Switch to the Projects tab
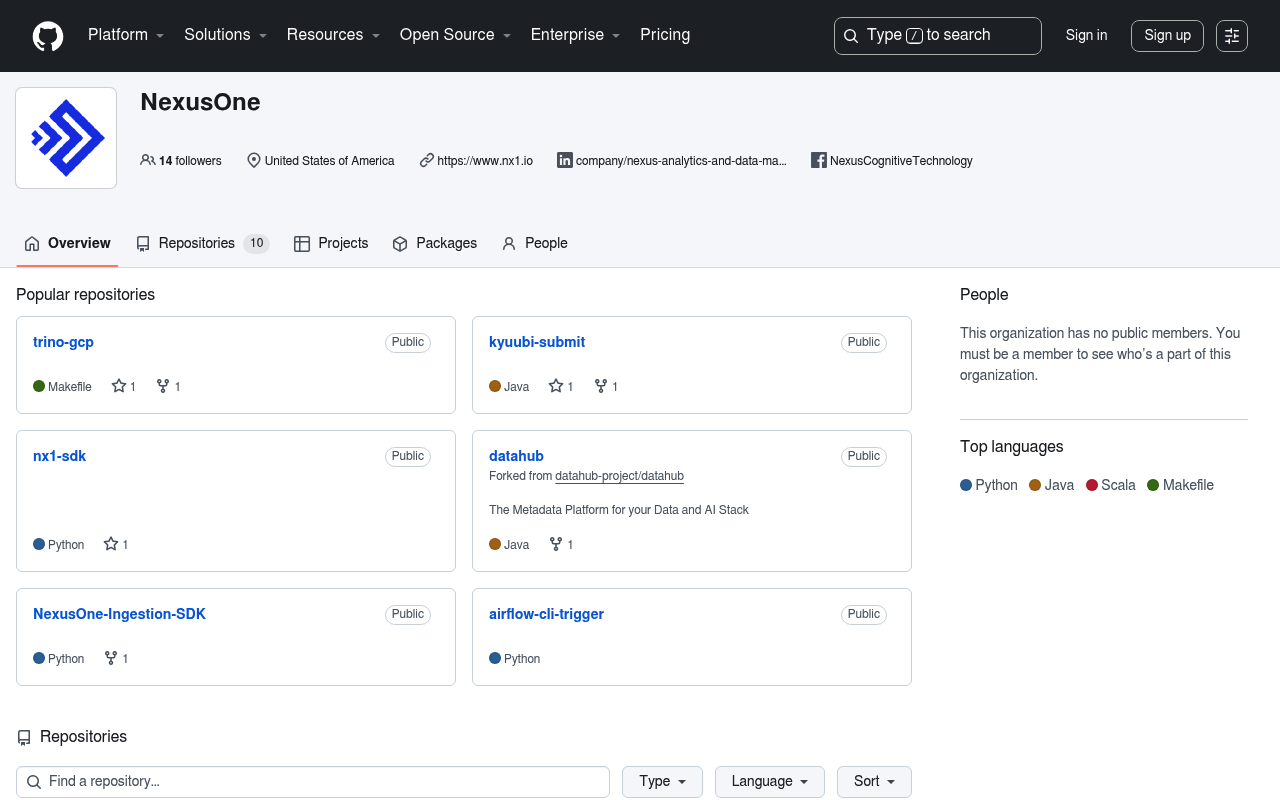This screenshot has width=1280, height=800. click(331, 243)
